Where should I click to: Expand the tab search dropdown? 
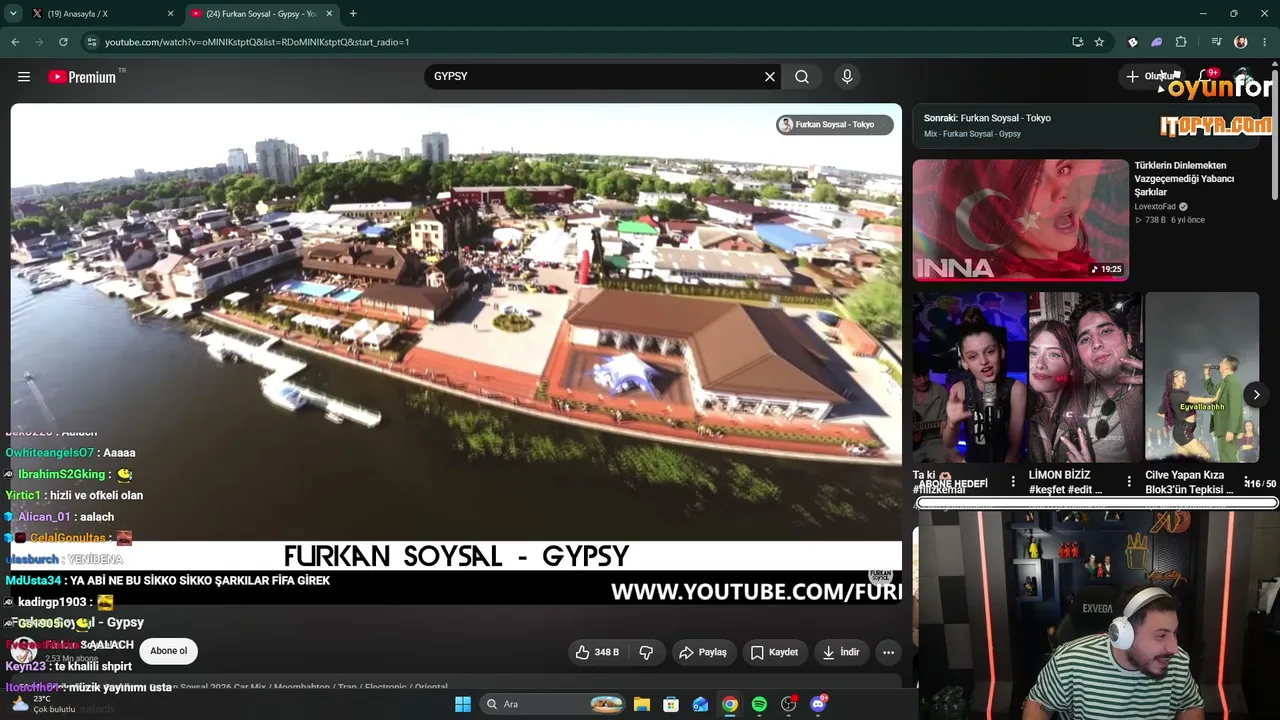point(13,14)
